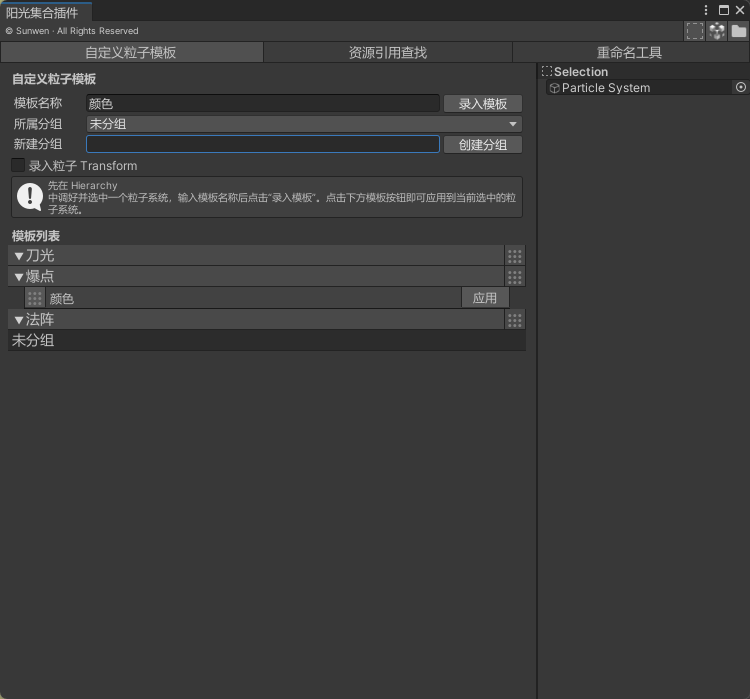The height and width of the screenshot is (699, 750).
Task: Click the 自定义粒子模板 section heading
Action: (x=54, y=79)
